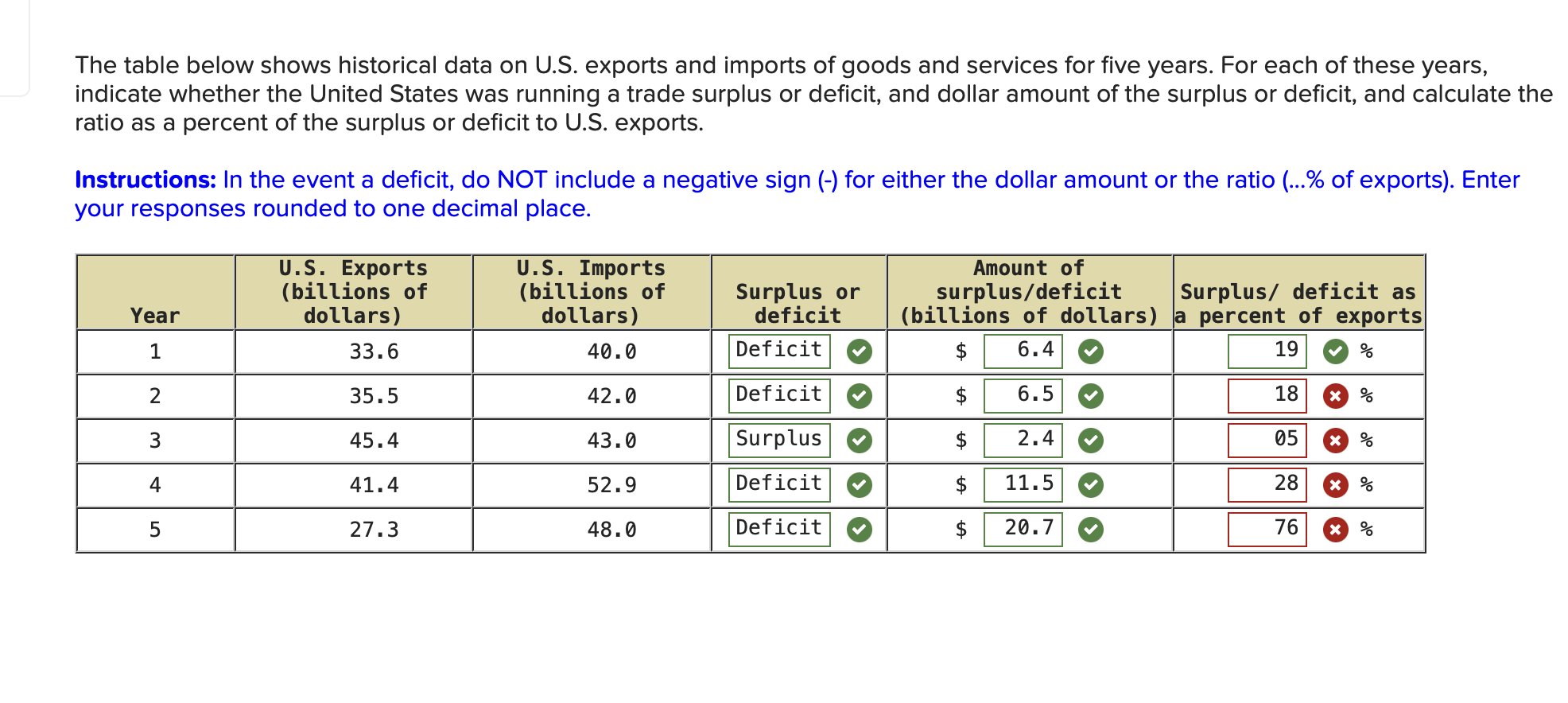Click the red X beside Year 4's 28% entry
Screen dimensions: 1568x703
click(x=1334, y=484)
